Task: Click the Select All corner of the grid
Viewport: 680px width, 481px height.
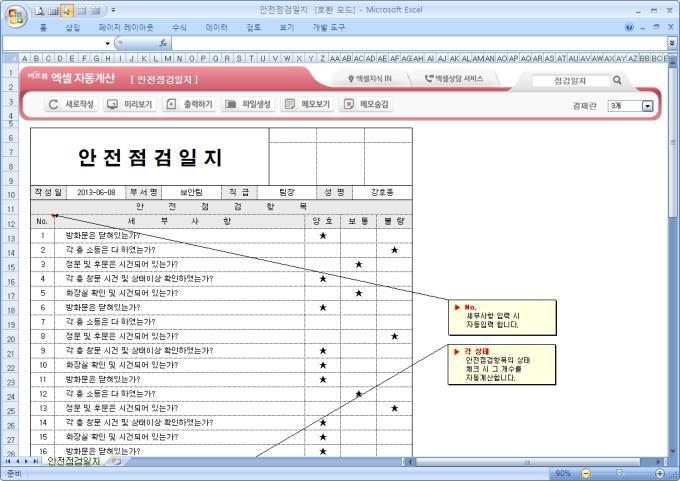Action: tap(10, 58)
